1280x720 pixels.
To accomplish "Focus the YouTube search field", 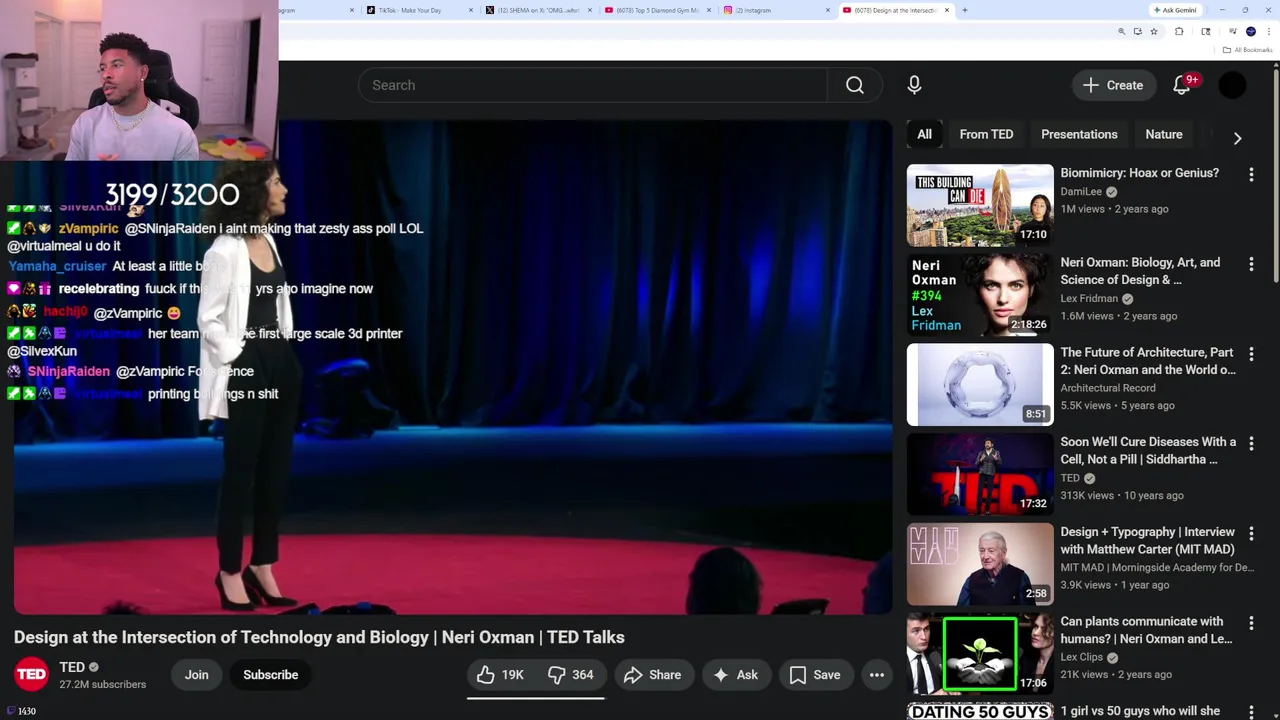I will click(593, 85).
